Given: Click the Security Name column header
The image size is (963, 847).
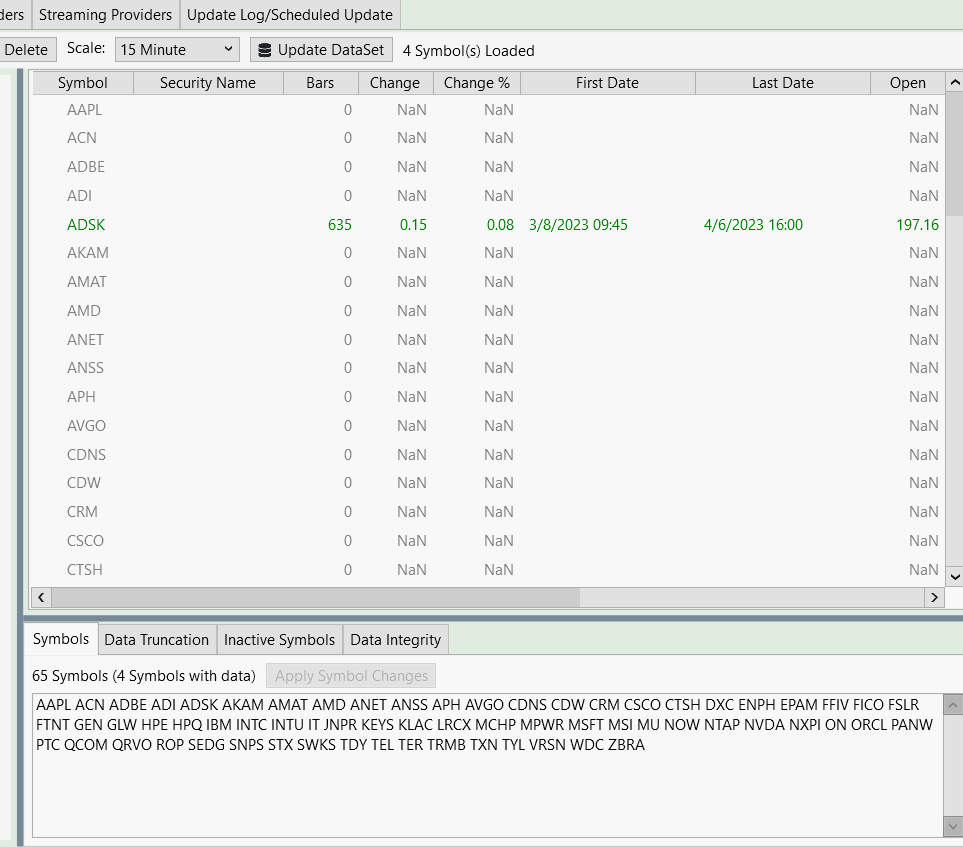Looking at the screenshot, I should pyautogui.click(x=208, y=83).
